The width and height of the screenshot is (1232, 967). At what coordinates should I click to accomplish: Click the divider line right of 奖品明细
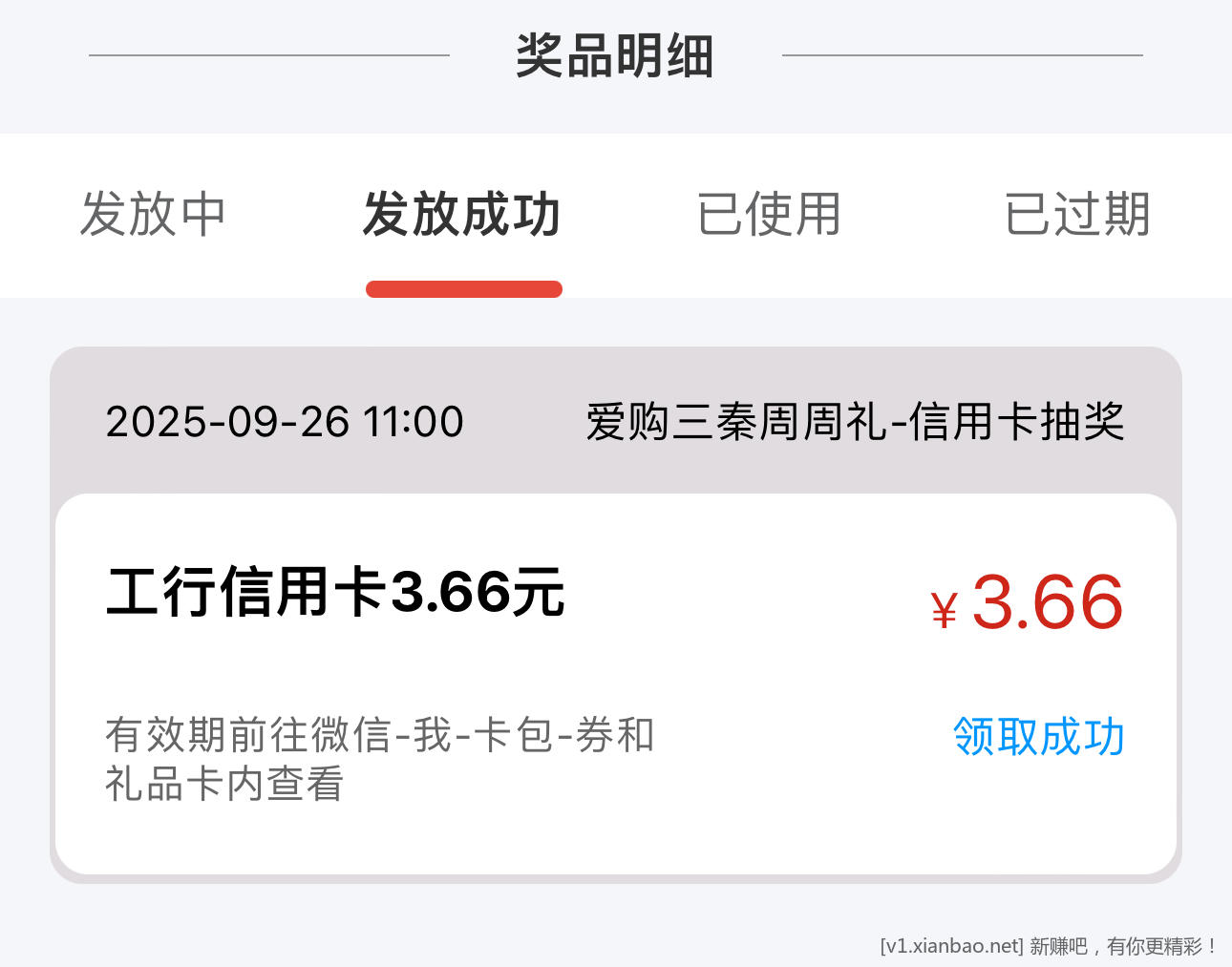coord(962,55)
